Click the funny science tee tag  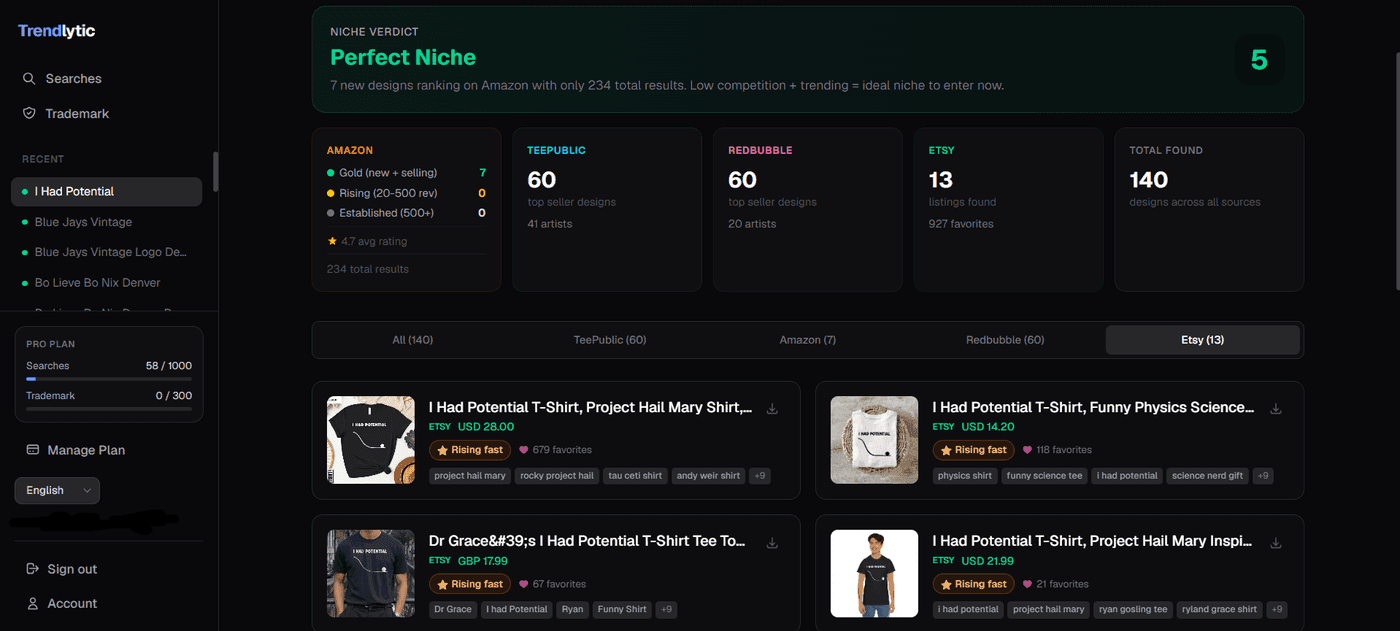(x=1045, y=476)
